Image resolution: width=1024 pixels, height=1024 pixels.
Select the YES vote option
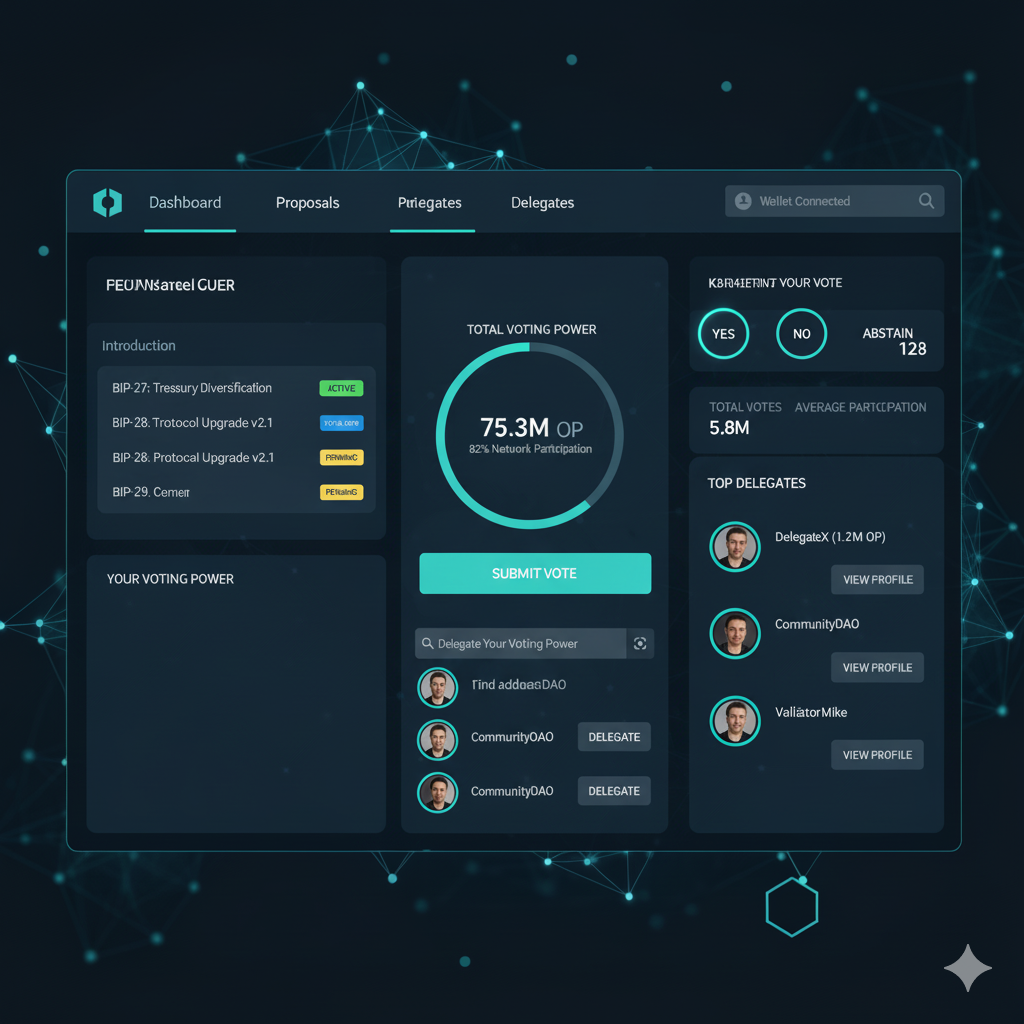[723, 333]
